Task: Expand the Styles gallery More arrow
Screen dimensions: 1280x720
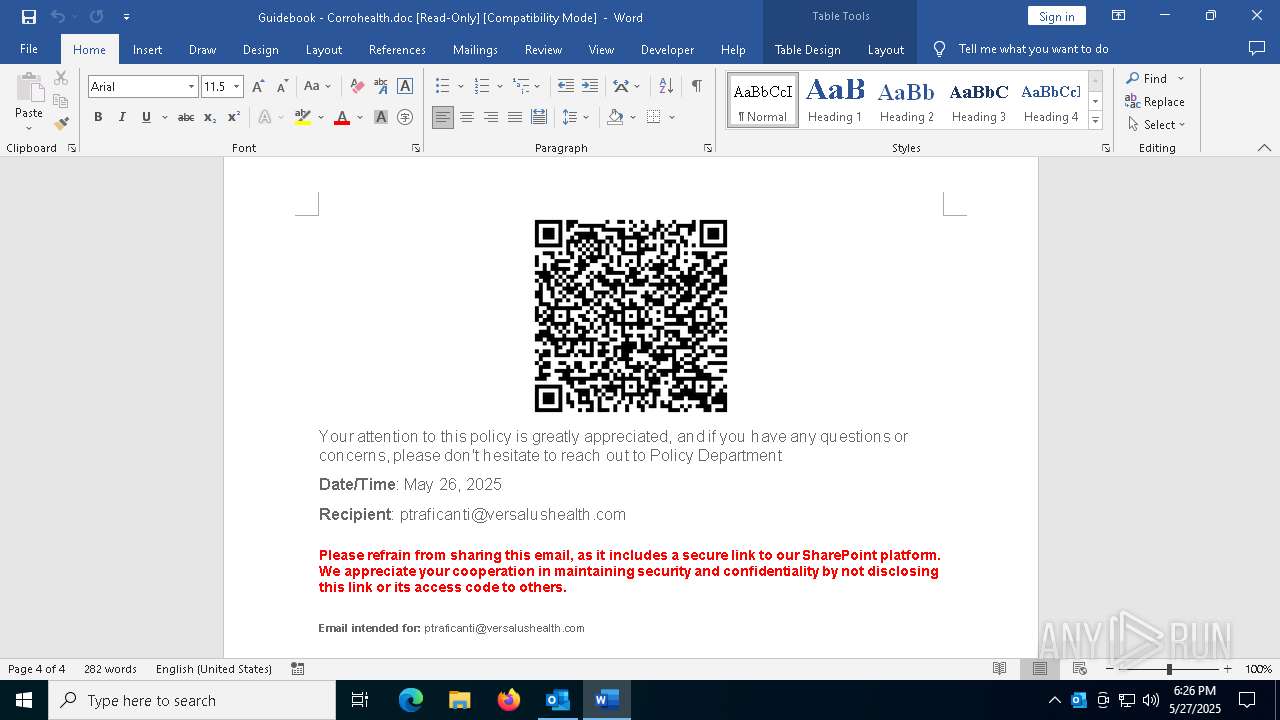Action: tap(1095, 121)
